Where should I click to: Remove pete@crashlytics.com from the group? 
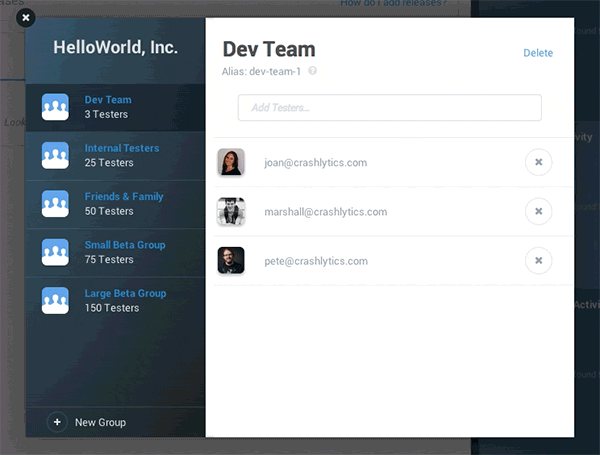pyautogui.click(x=538, y=261)
